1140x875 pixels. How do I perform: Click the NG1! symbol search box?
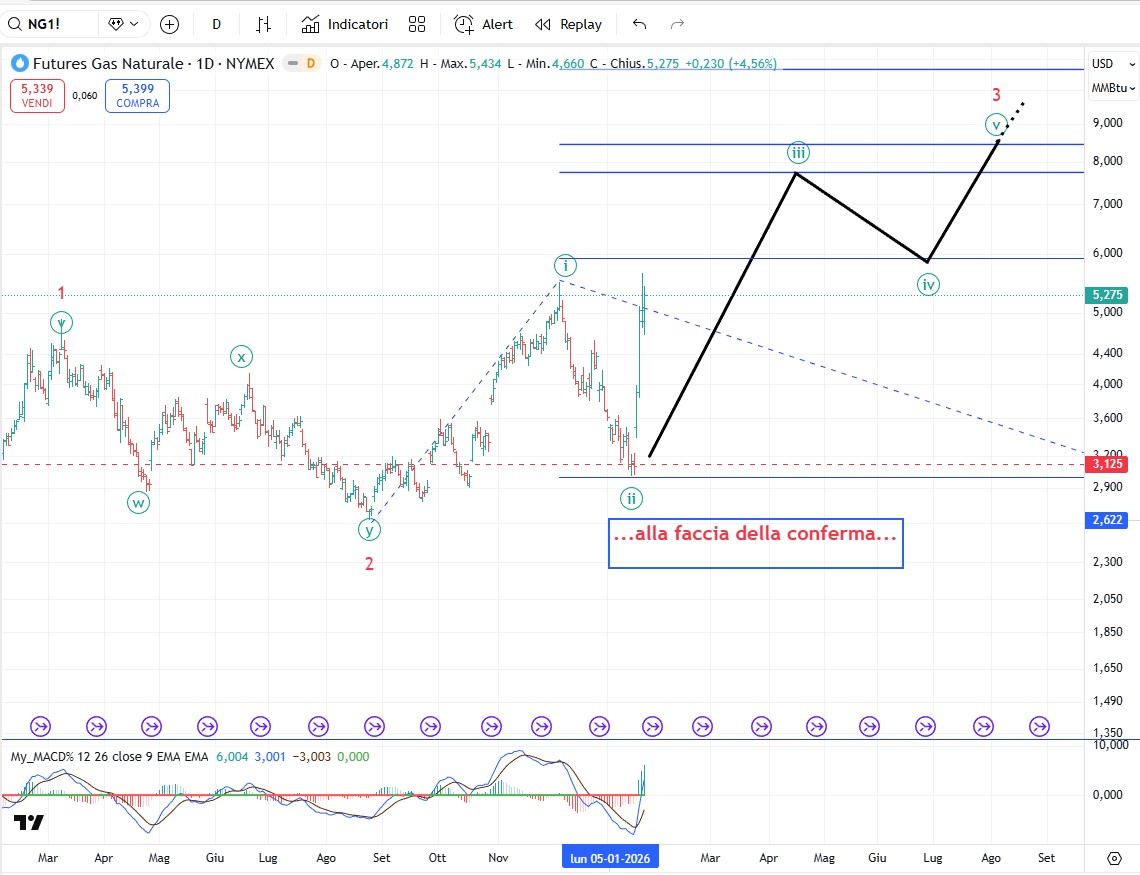(x=50, y=24)
